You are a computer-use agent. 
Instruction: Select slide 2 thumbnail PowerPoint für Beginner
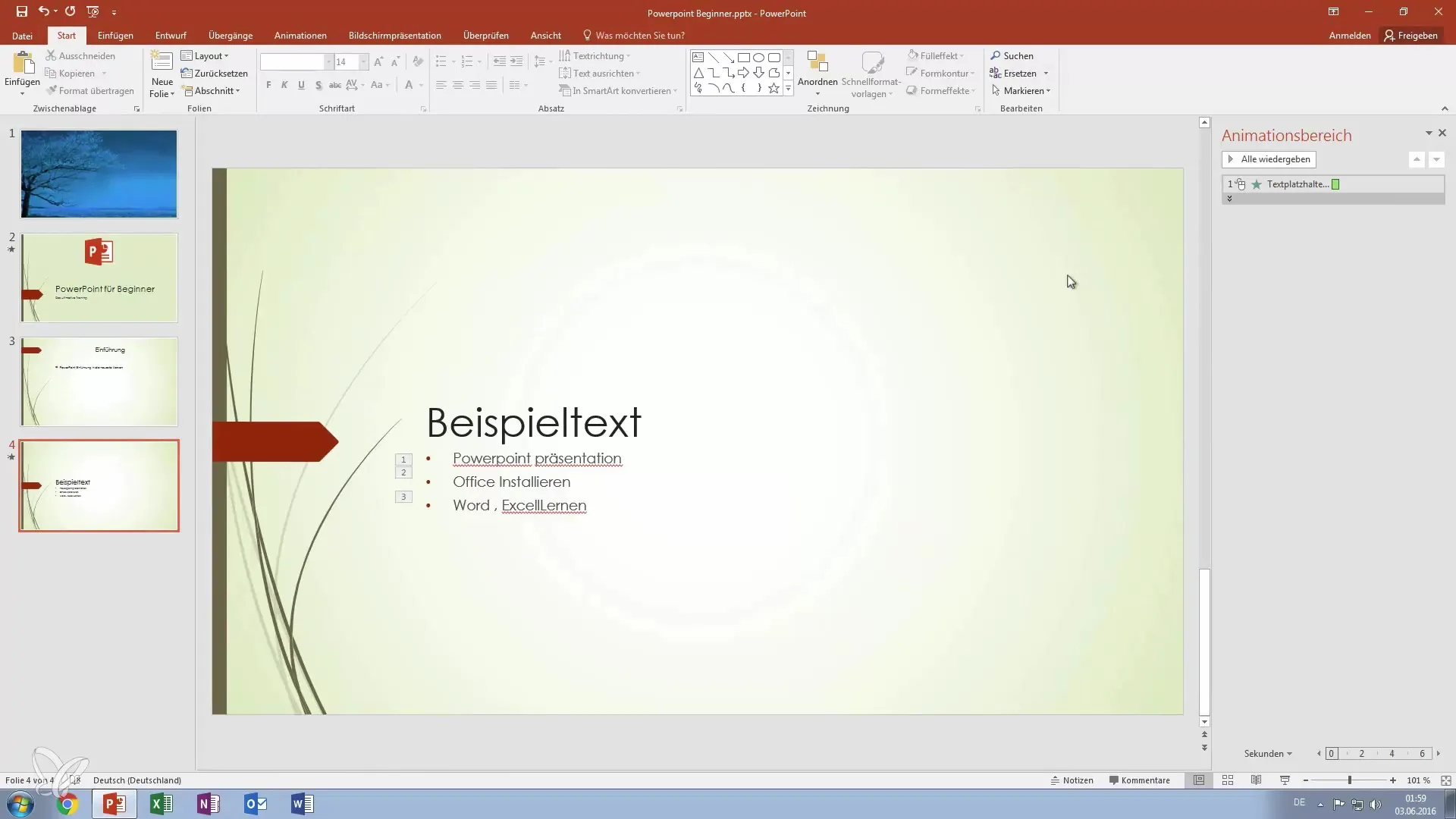point(99,278)
